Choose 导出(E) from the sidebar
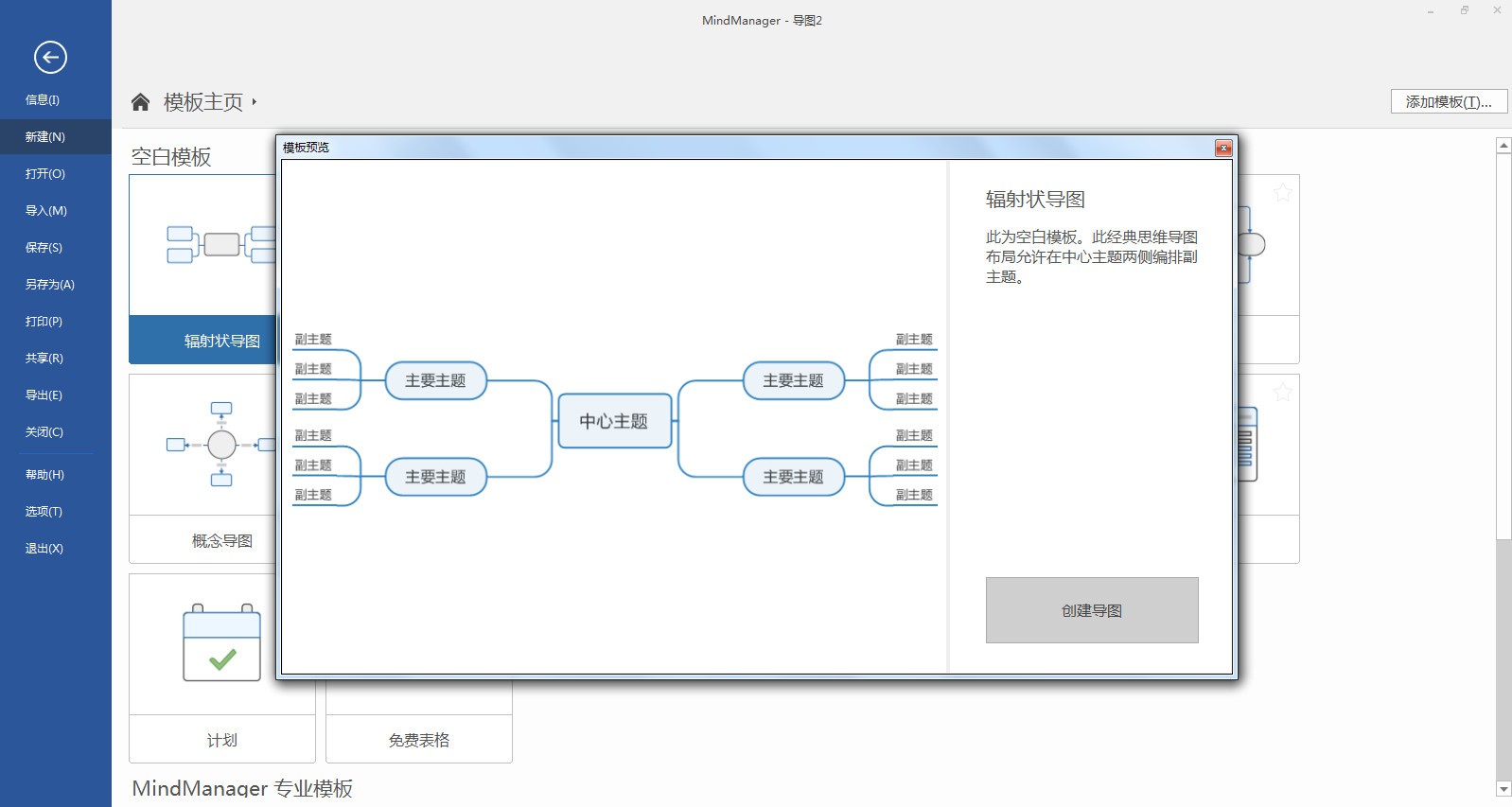This screenshot has height=807, width=1512. coord(44,395)
